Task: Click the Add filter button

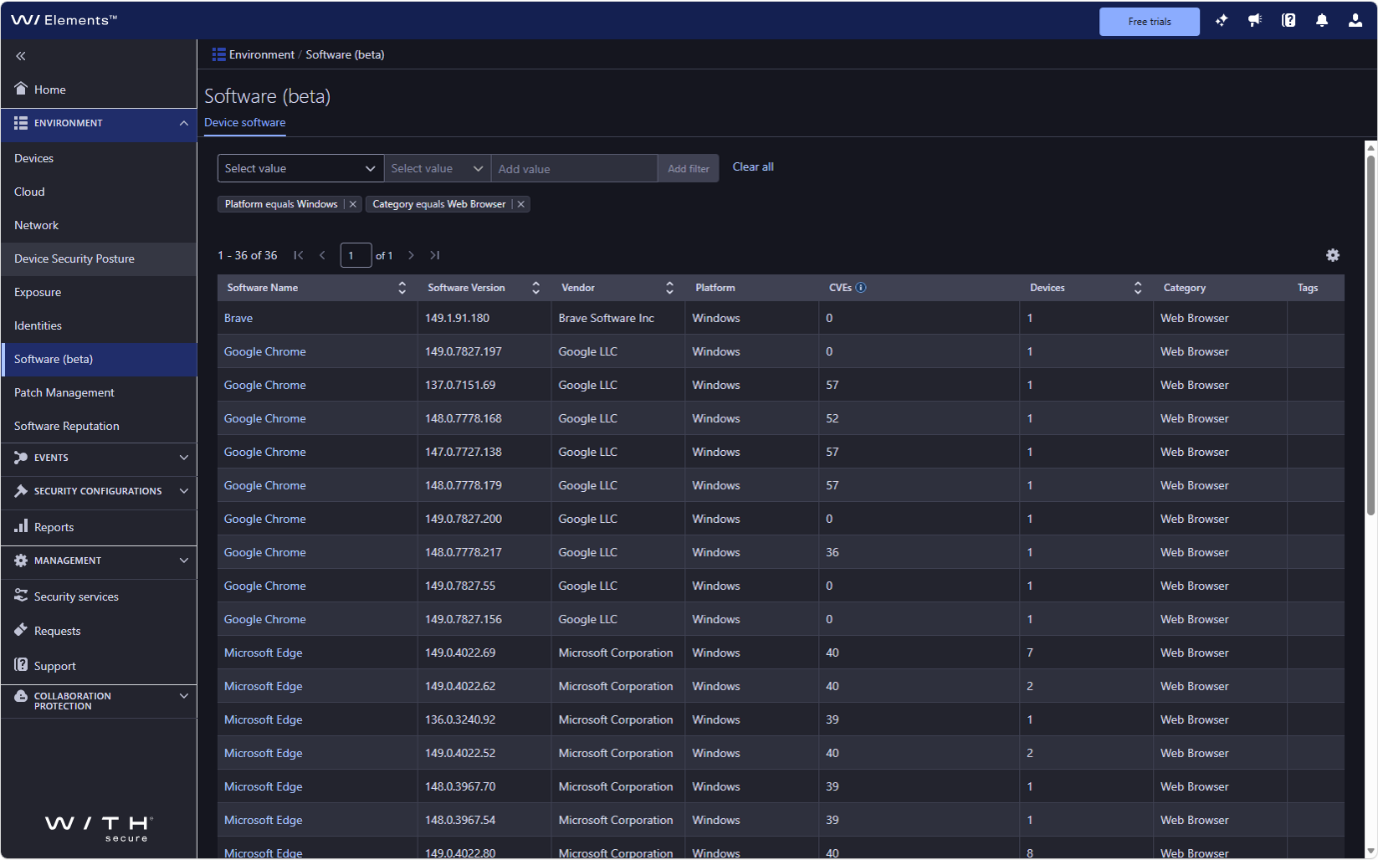Action: 688,168
